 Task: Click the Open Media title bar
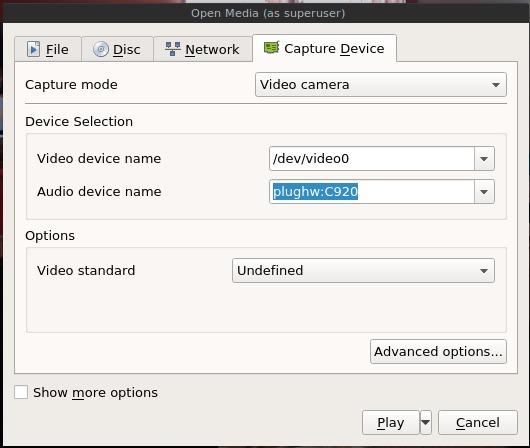click(x=268, y=13)
